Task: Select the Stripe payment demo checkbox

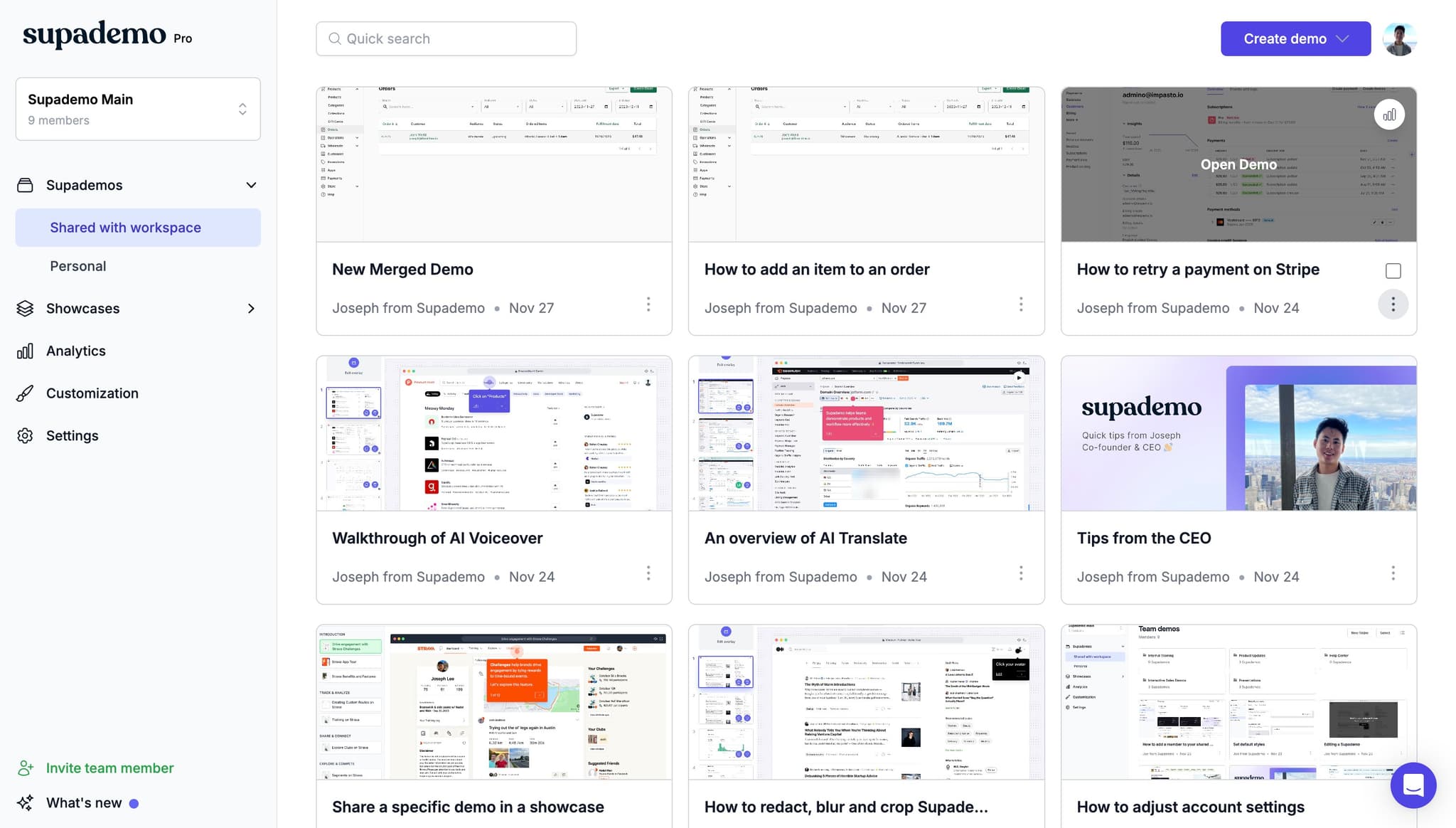Action: (1393, 270)
